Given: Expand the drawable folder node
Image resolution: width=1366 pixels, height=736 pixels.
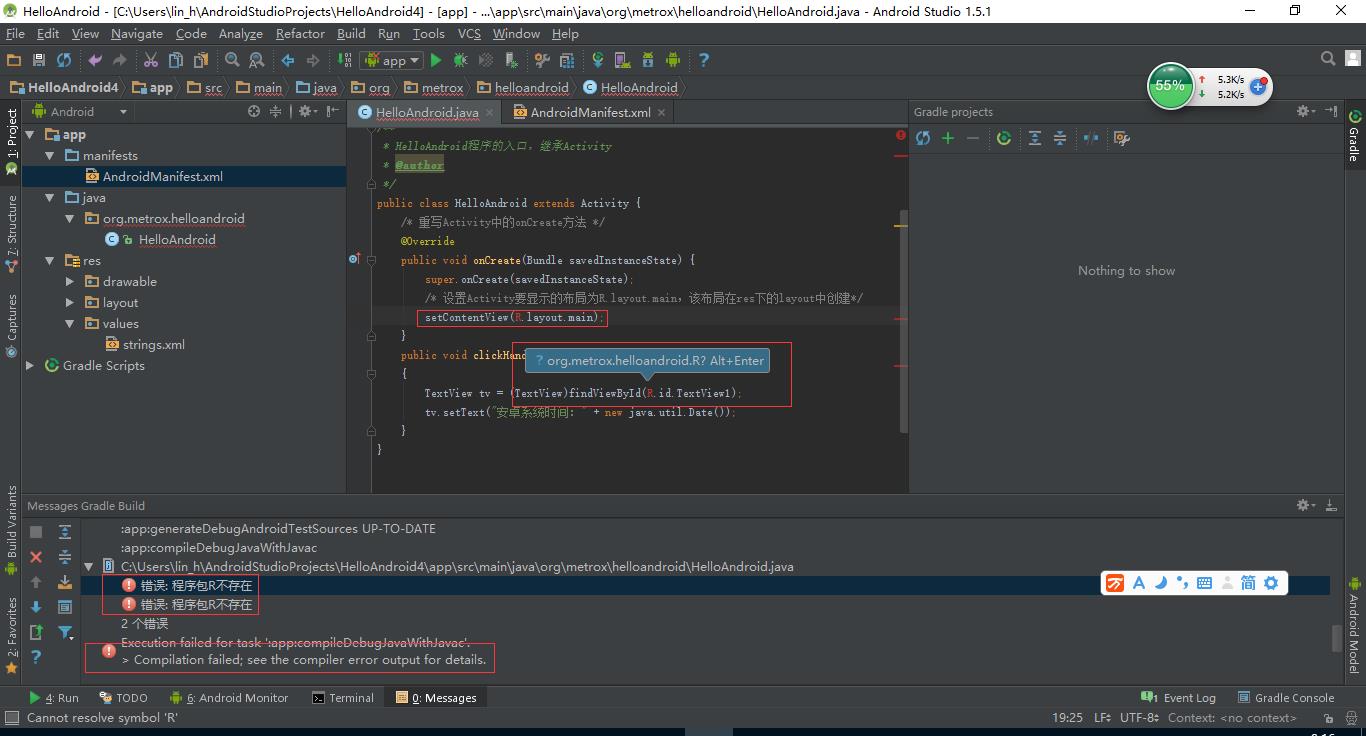Looking at the screenshot, I should (x=70, y=282).
